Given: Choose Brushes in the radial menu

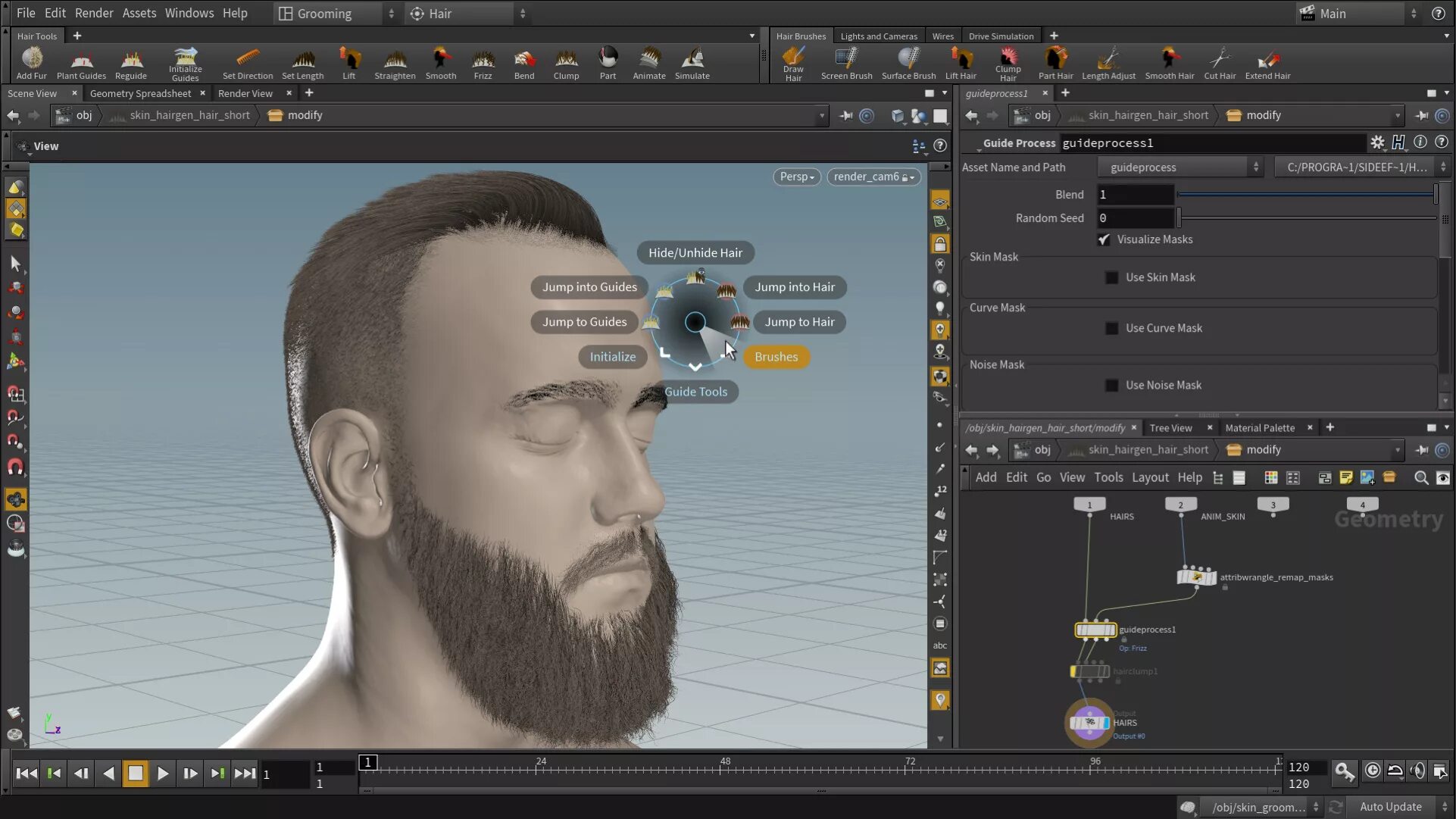Looking at the screenshot, I should coord(776,357).
